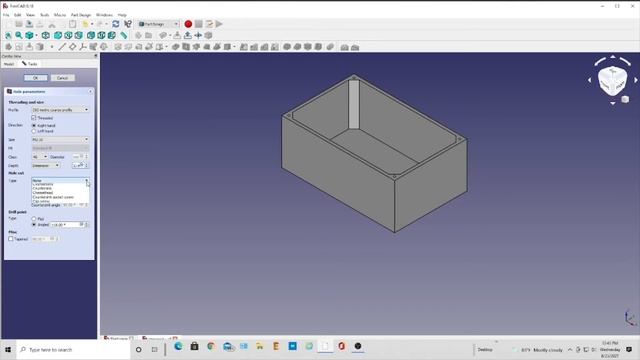Screen dimensions: 640x360
Task: Click the local coordinate system icon
Action: (83, 47)
